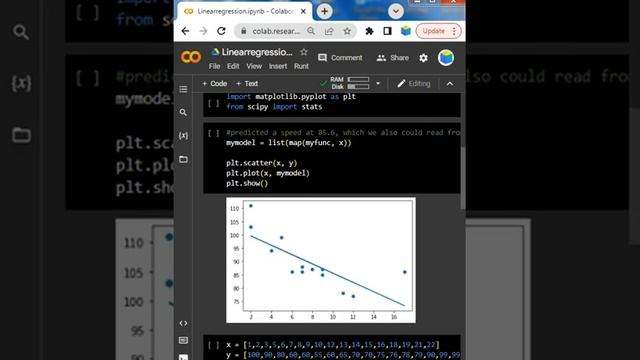Screen dimensions: 640x360
Task: Click the RAM Disk resource indicator
Action: point(350,83)
